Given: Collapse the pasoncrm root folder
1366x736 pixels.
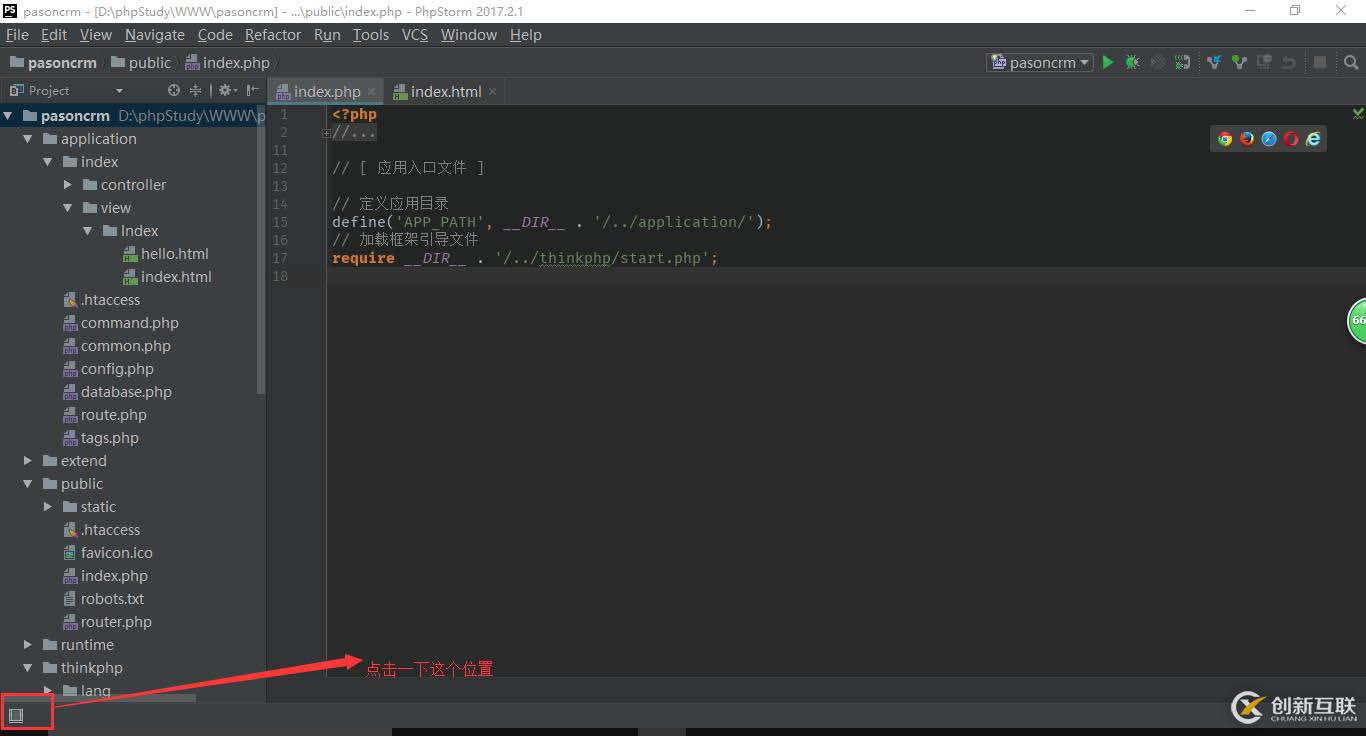Looking at the screenshot, I should pos(8,116).
